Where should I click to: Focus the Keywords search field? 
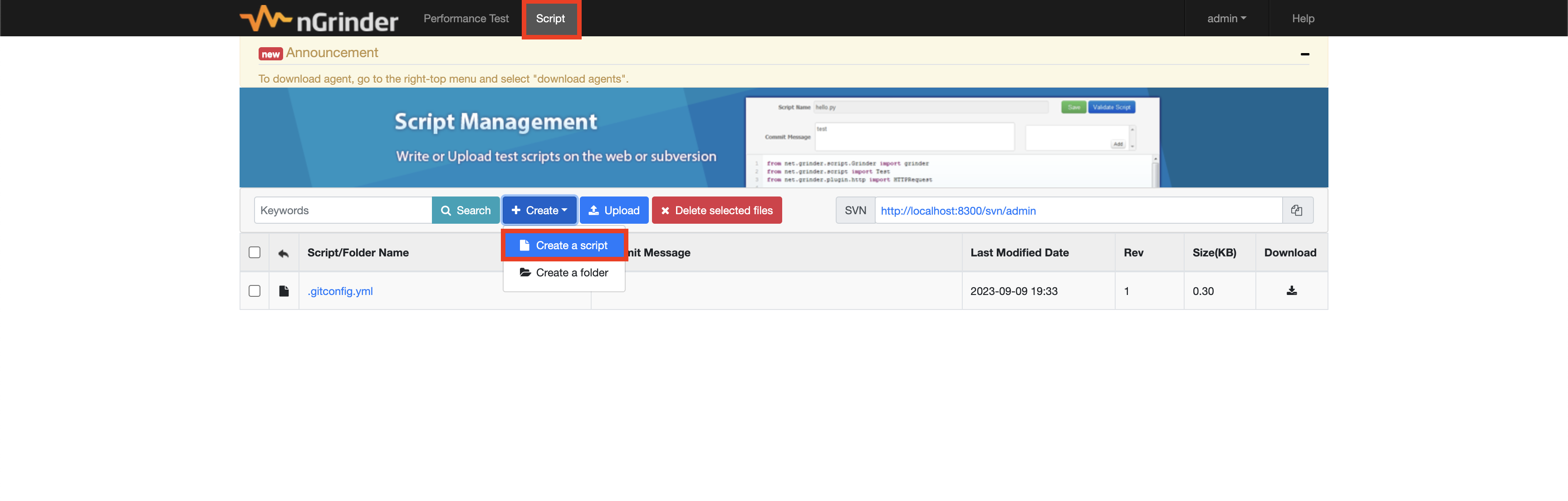click(343, 211)
